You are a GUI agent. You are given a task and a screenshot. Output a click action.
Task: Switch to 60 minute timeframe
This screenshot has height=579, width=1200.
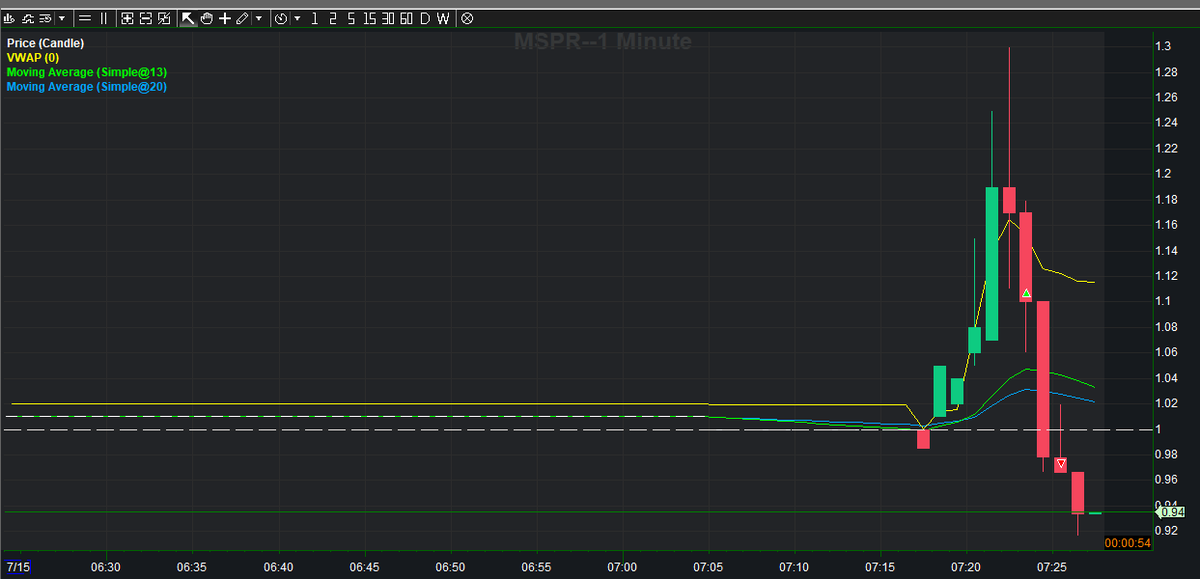tap(406, 18)
